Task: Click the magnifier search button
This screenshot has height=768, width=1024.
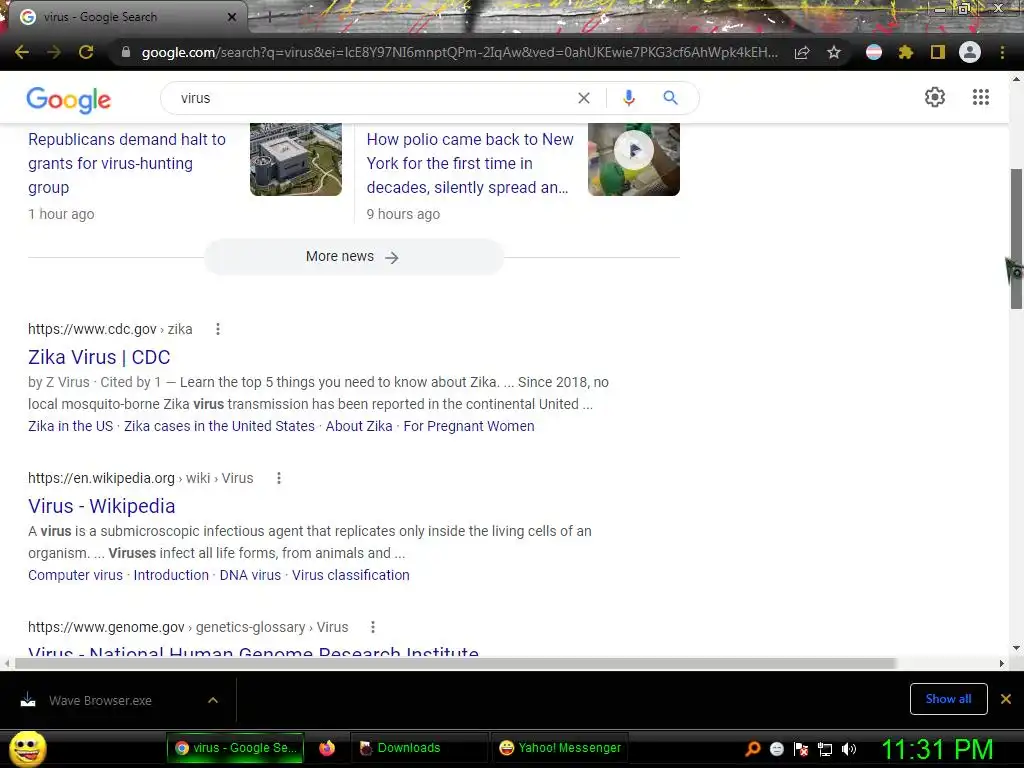Action: pyautogui.click(x=671, y=98)
